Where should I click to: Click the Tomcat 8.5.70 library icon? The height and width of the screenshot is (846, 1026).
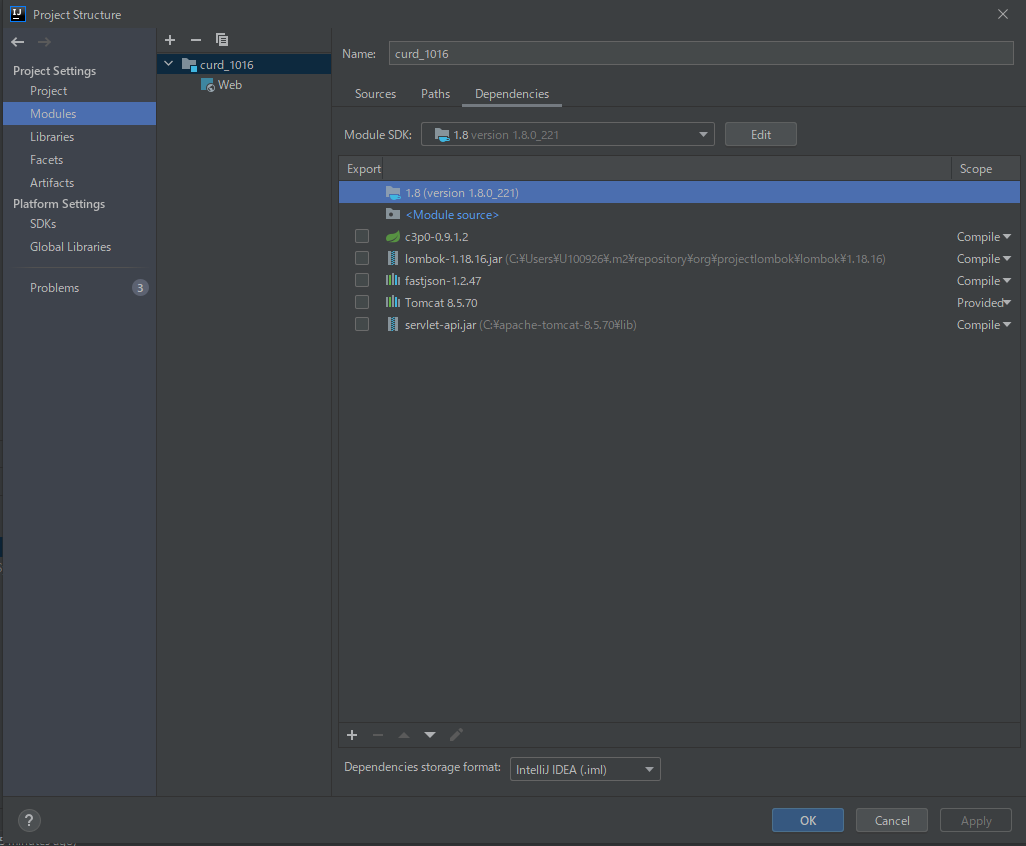(393, 302)
